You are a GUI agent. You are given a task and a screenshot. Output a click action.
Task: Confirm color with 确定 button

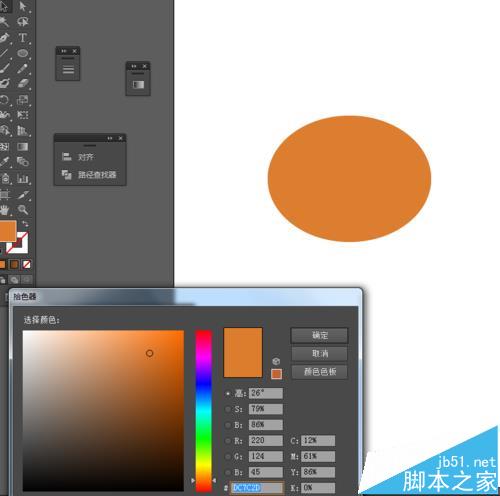point(319,335)
